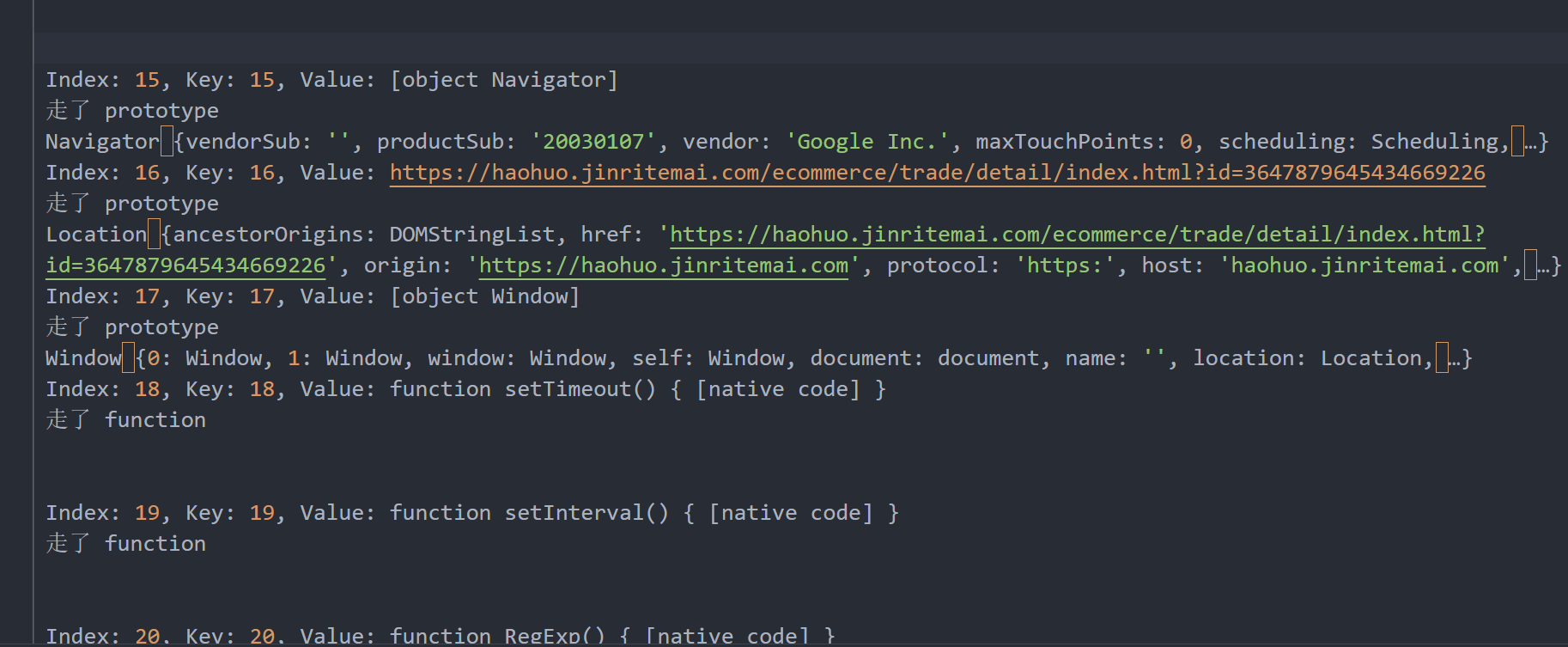Open the Location origin URL link
The width and height of the screenshot is (1568, 647).
click(663, 266)
